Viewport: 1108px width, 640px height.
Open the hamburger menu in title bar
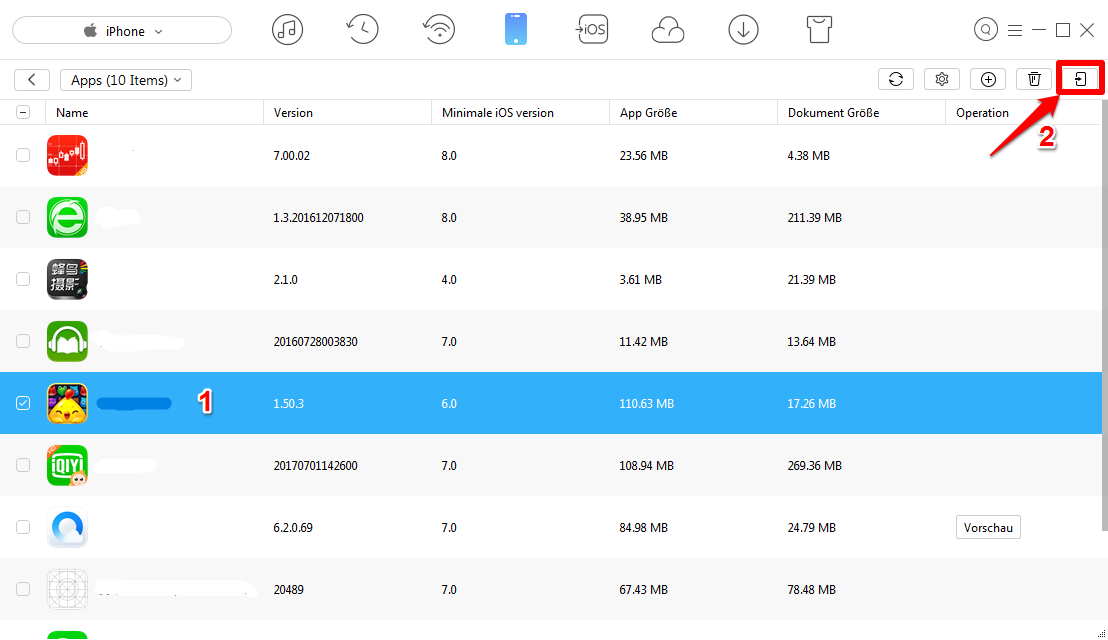pos(1015,30)
